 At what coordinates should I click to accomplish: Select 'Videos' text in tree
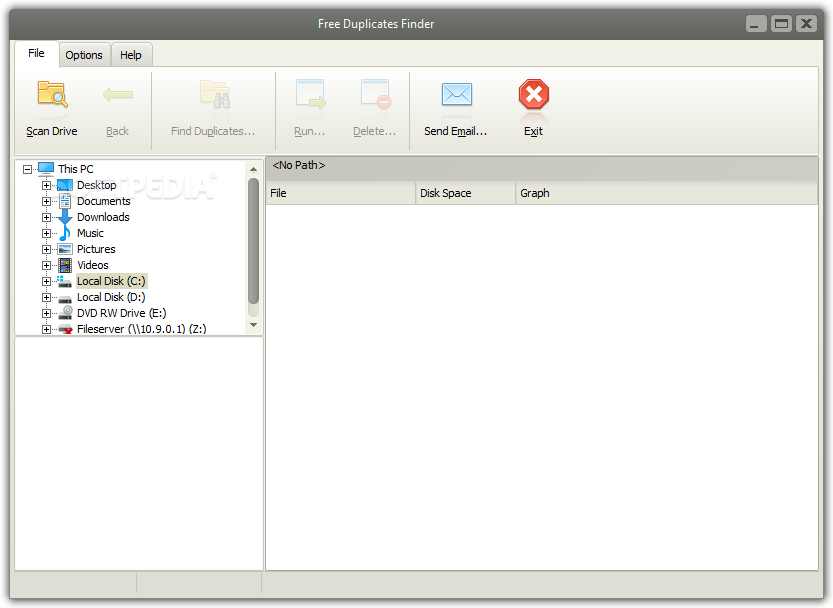tap(93, 265)
